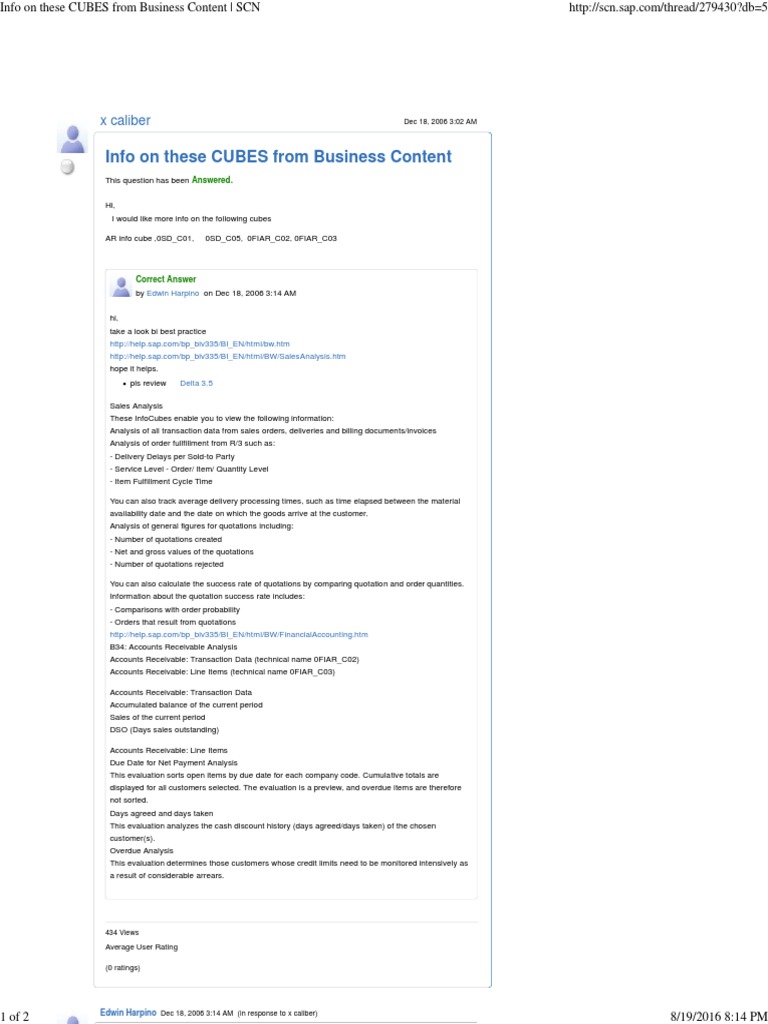Image resolution: width=768 pixels, height=1024 pixels.
Task: Open the thread title 'Info on these CUBES'
Action: point(278,156)
